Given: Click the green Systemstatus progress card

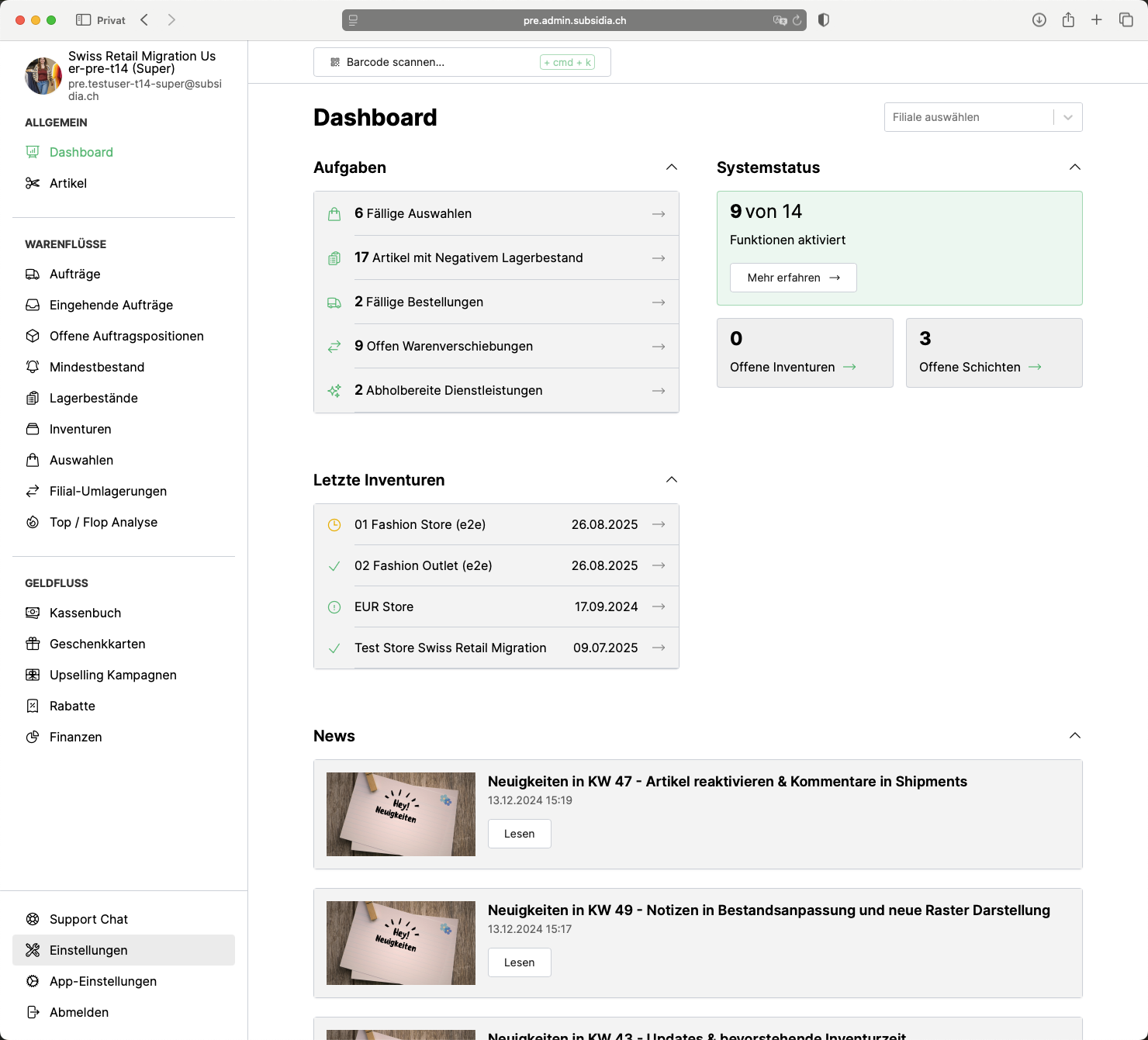Looking at the screenshot, I should point(900,248).
